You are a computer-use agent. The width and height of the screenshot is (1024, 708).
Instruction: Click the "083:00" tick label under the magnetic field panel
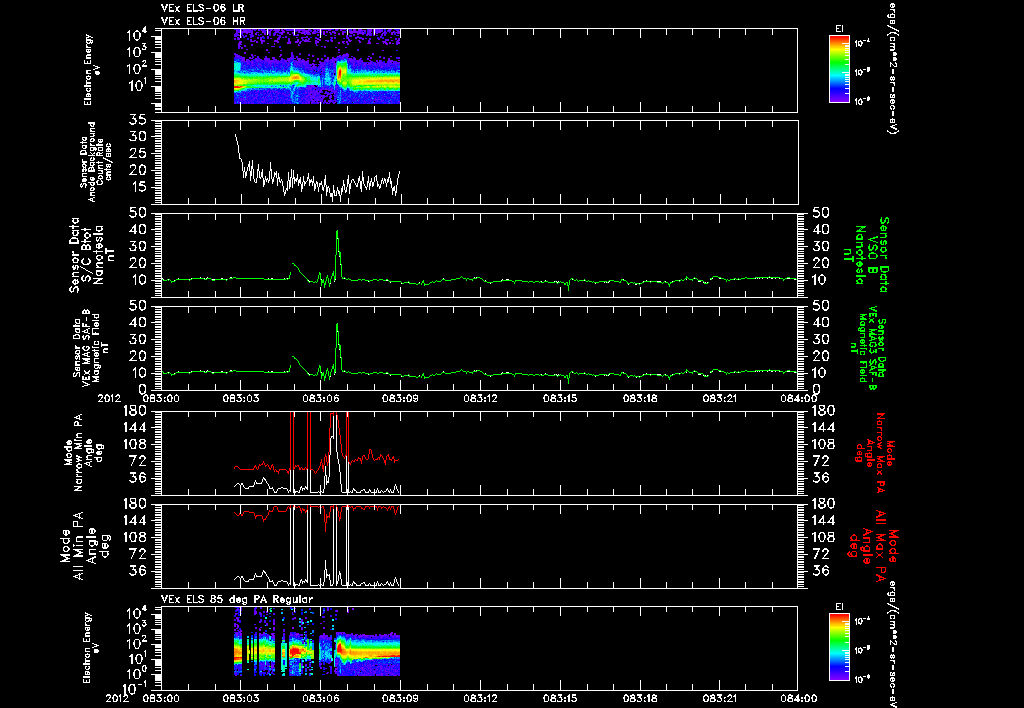pos(160,398)
